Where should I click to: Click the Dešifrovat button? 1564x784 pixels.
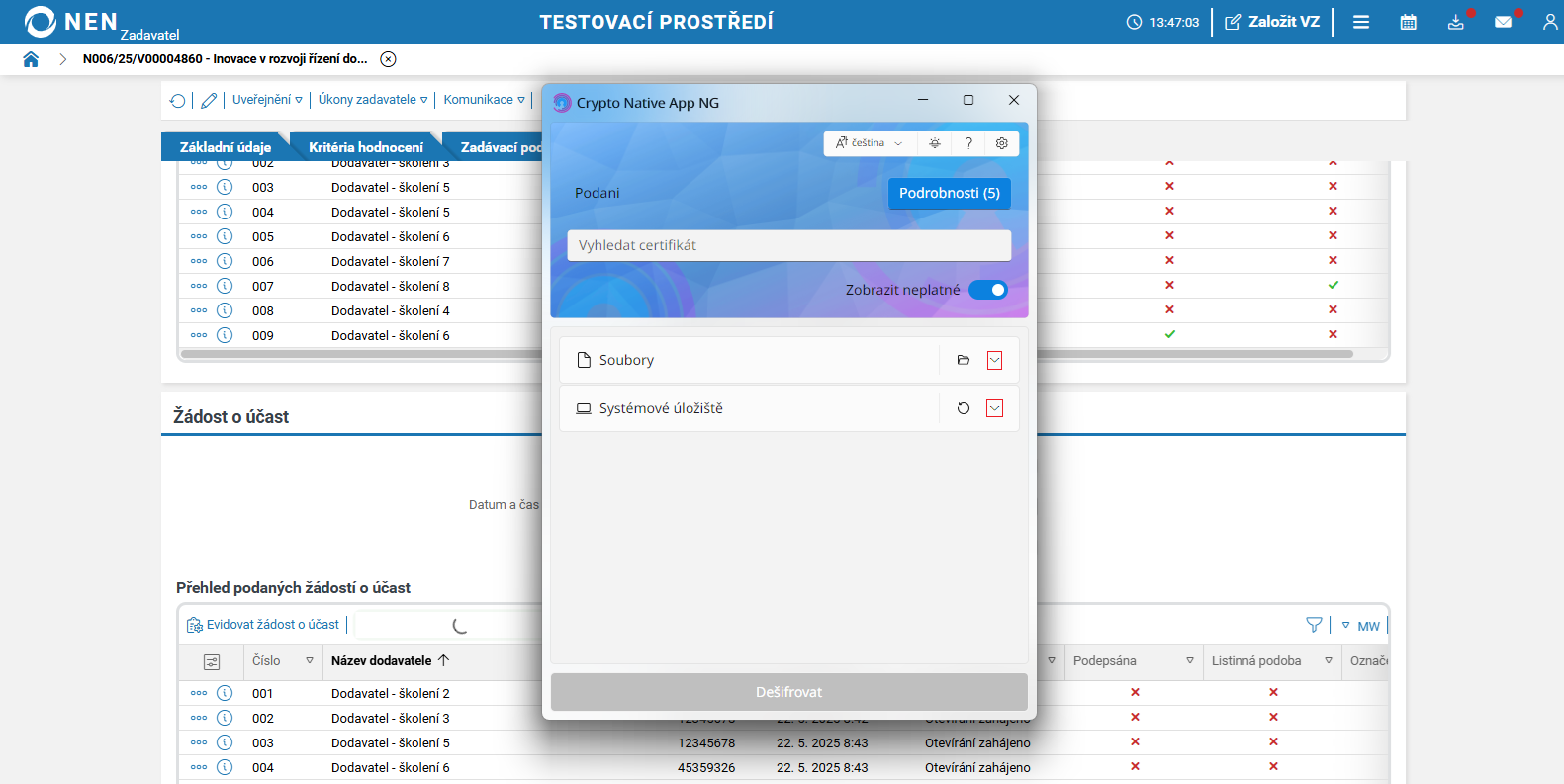[789, 692]
